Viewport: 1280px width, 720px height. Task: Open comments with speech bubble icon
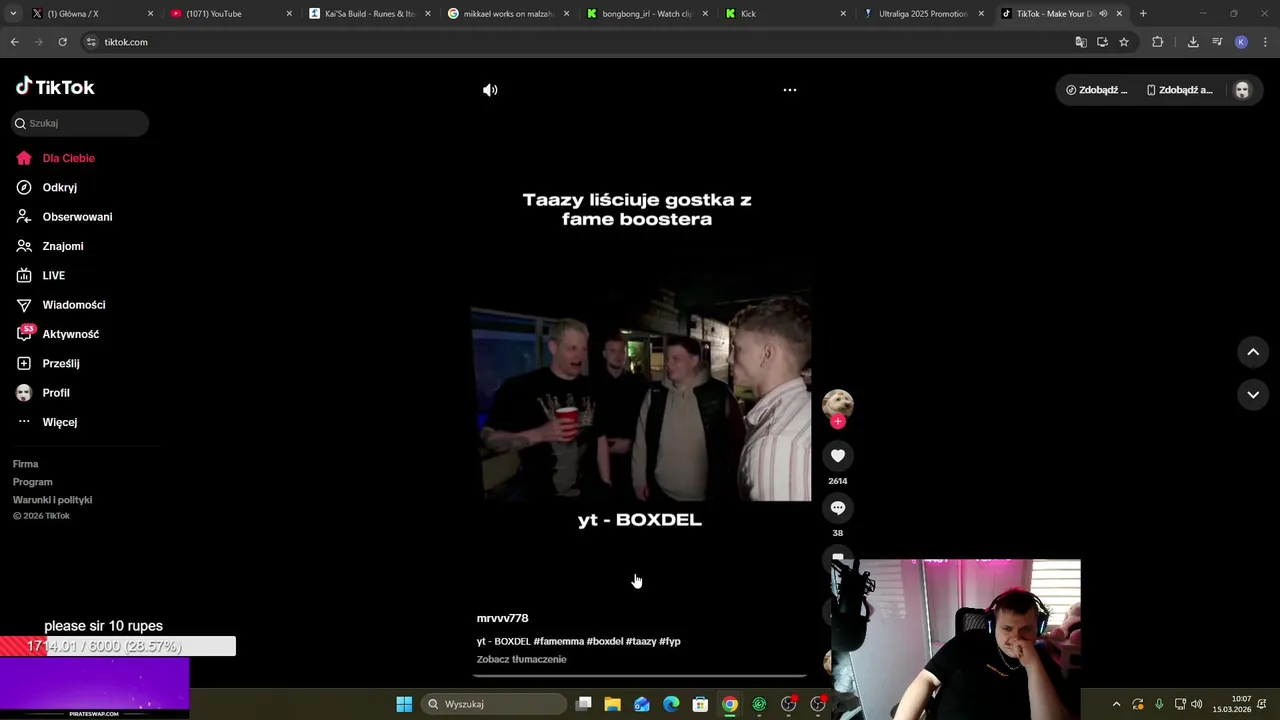[x=838, y=508]
